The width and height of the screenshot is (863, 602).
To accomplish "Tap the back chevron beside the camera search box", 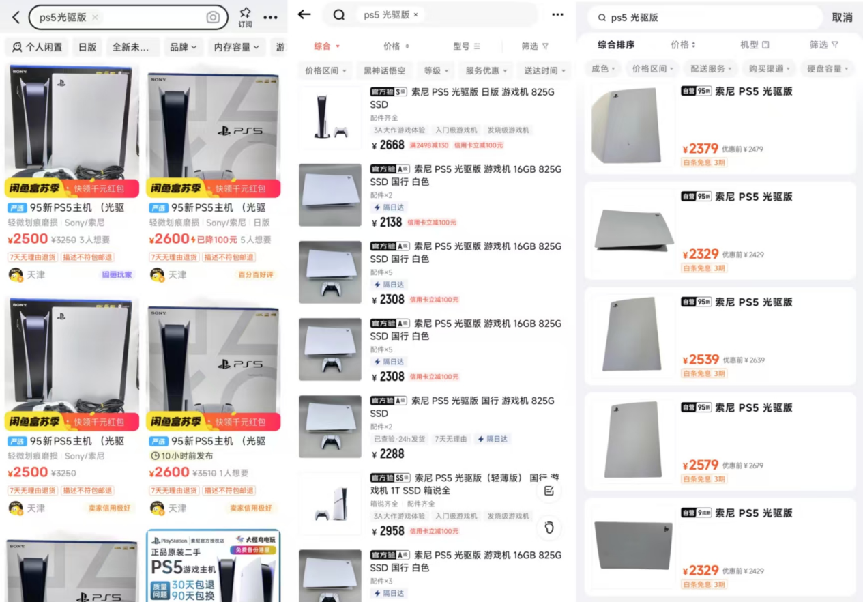I will (15, 18).
